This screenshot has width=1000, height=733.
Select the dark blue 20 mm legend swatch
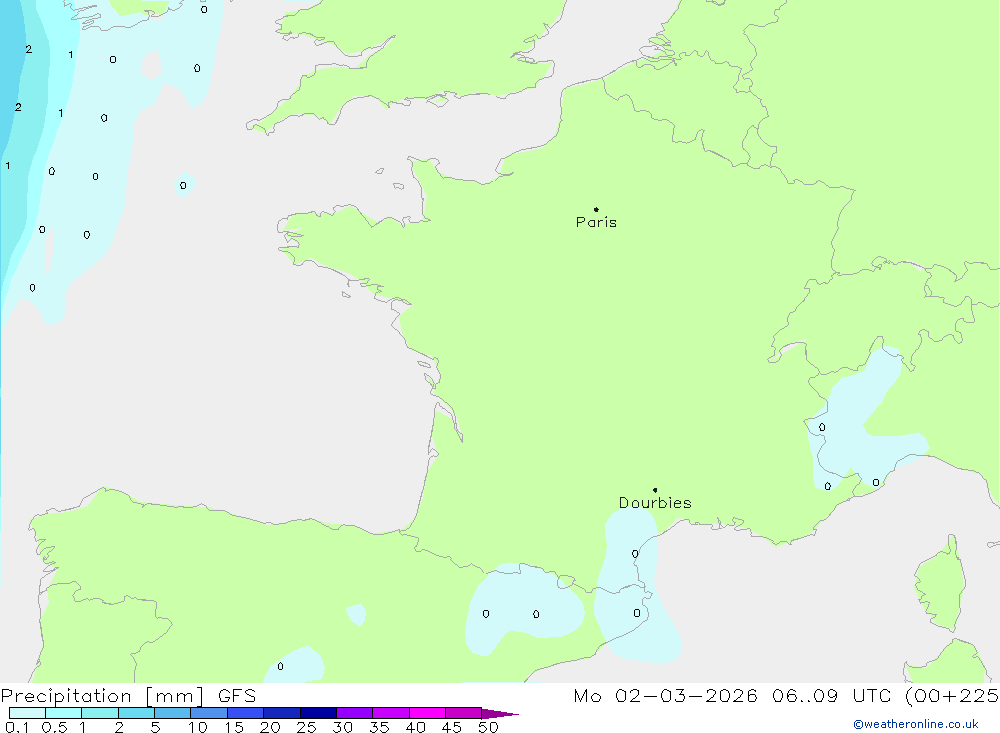(x=282, y=713)
